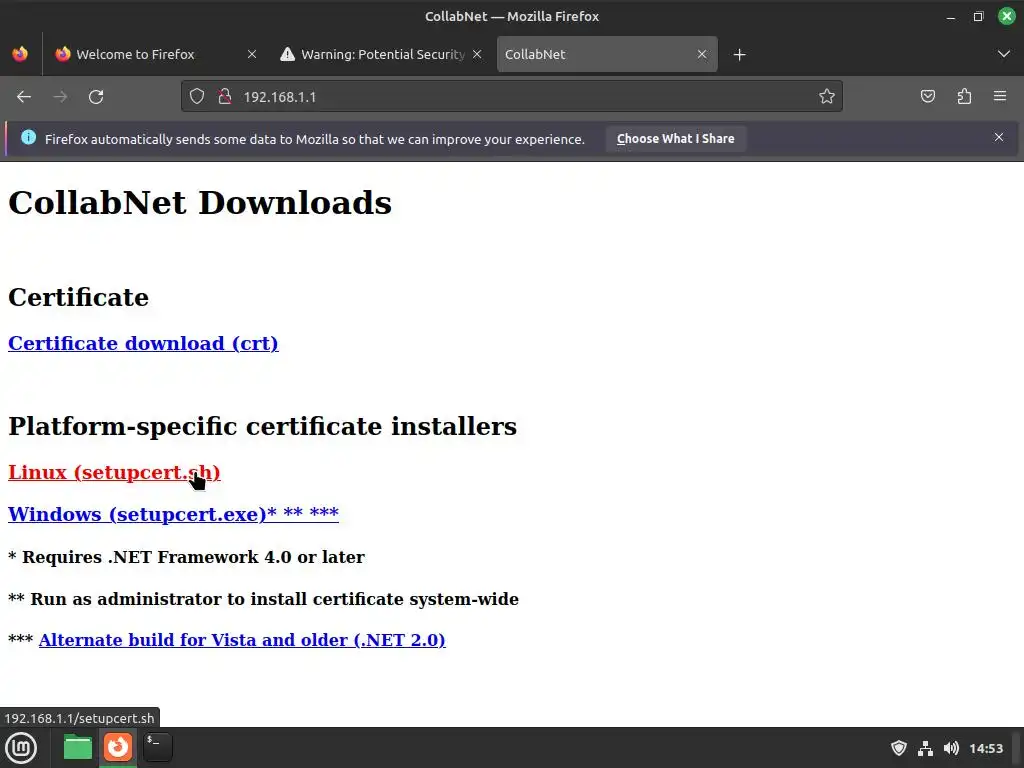1024x768 pixels.
Task: Click the Certificate section heading
Action: [x=78, y=297]
